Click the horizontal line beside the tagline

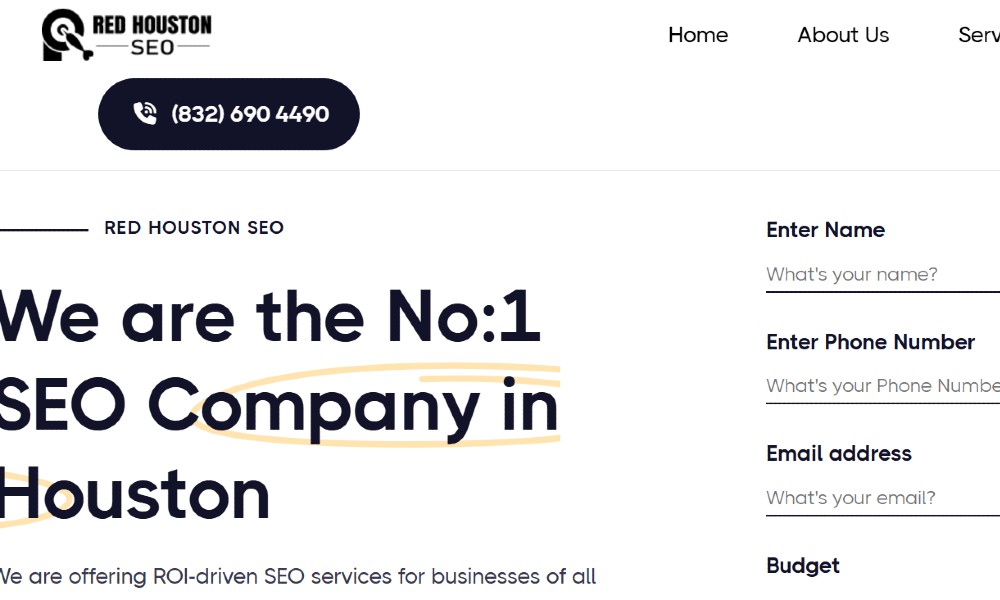44,230
